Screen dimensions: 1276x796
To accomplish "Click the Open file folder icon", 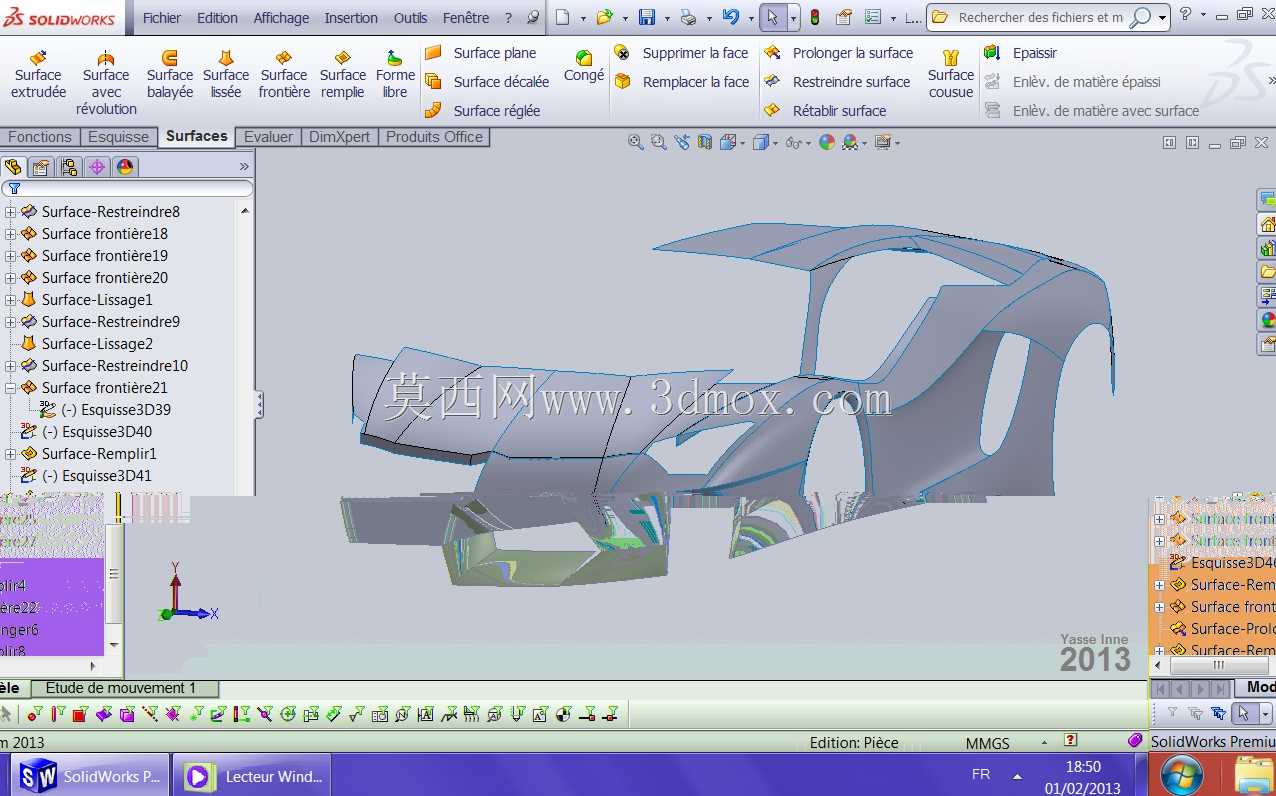I will tap(604, 17).
